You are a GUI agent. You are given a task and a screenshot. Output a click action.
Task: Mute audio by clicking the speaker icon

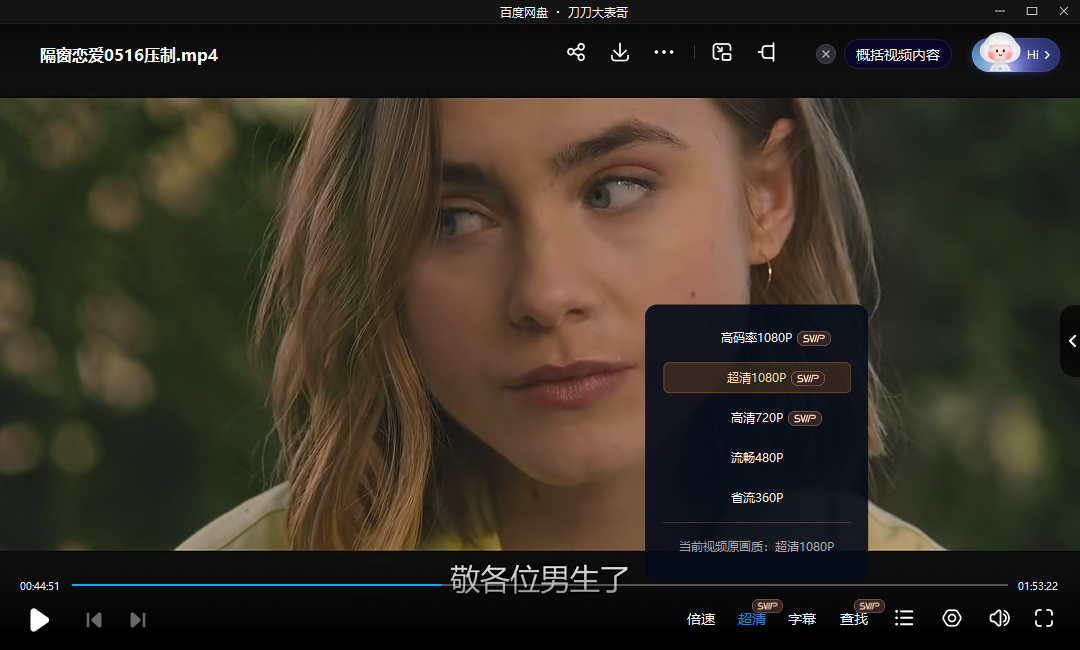[x=998, y=618]
